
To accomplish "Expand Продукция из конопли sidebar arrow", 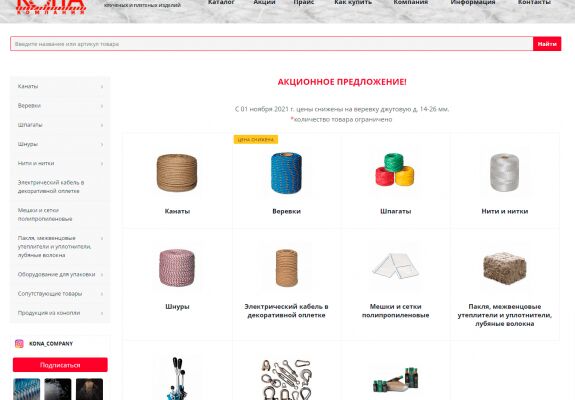I will pyautogui.click(x=102, y=313).
